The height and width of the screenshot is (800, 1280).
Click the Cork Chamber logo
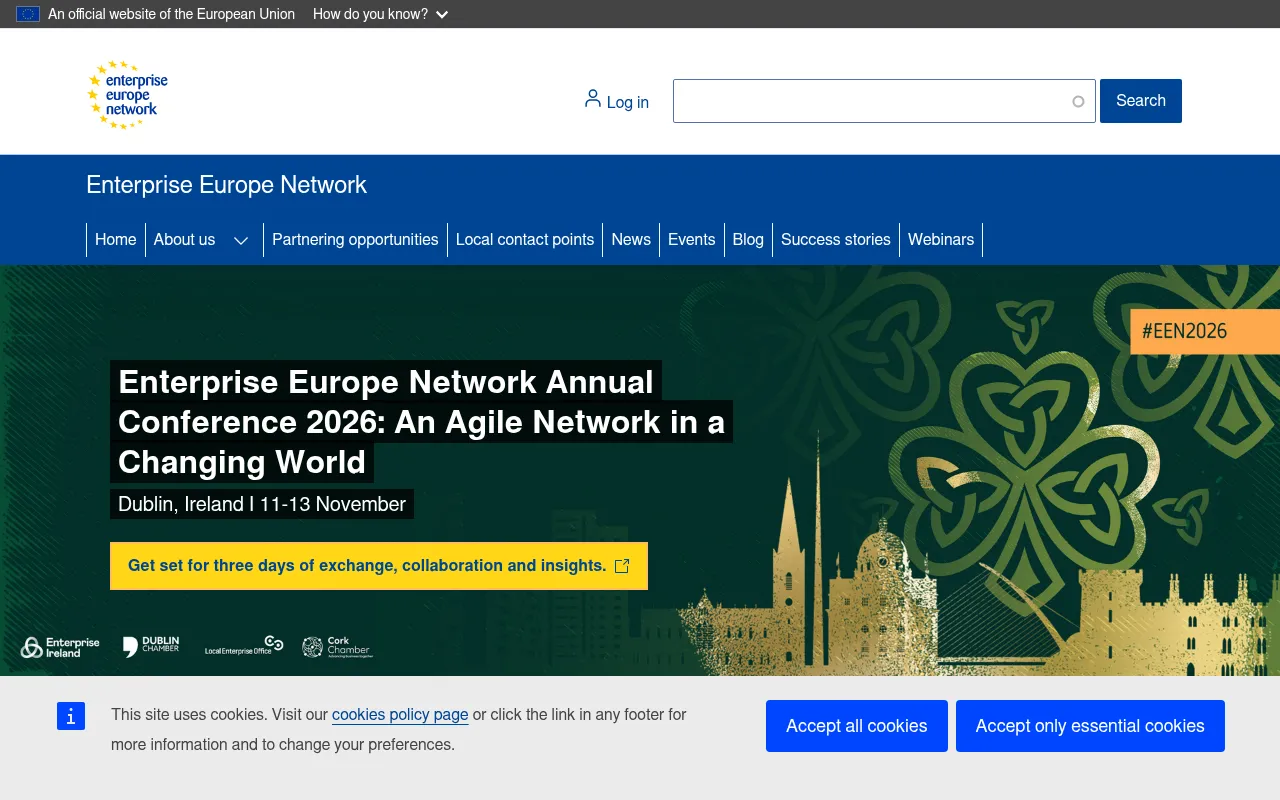tap(338, 647)
